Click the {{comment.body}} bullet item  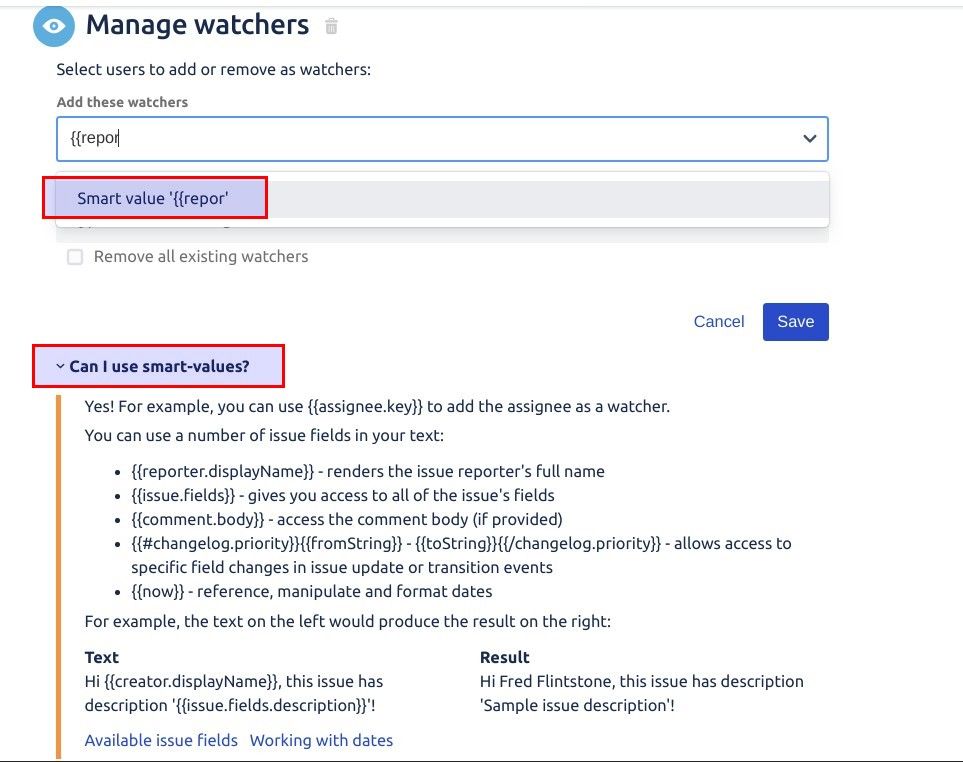coord(346,519)
